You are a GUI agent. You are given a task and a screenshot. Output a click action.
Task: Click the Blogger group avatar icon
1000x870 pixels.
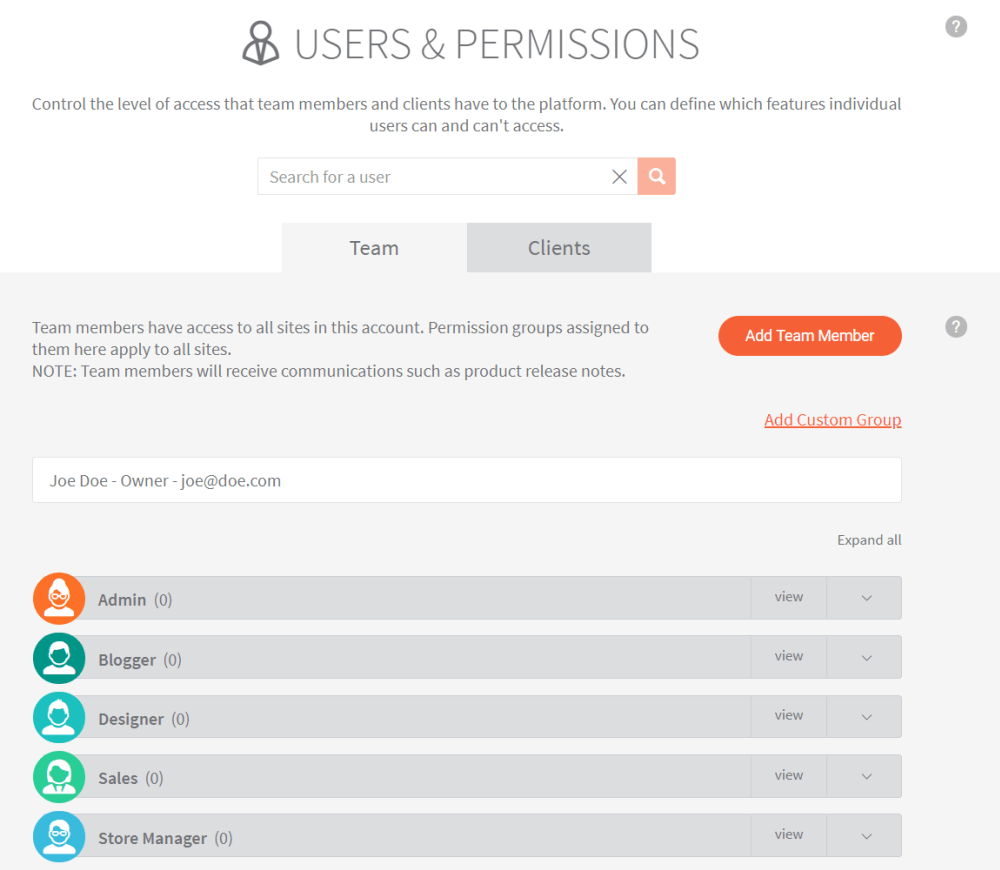59,658
